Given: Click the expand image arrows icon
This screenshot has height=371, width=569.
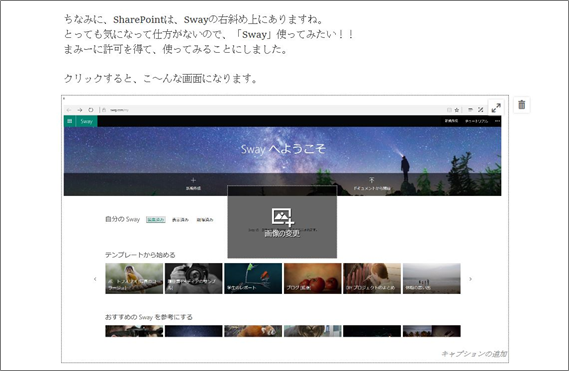Looking at the screenshot, I should pos(496,107).
